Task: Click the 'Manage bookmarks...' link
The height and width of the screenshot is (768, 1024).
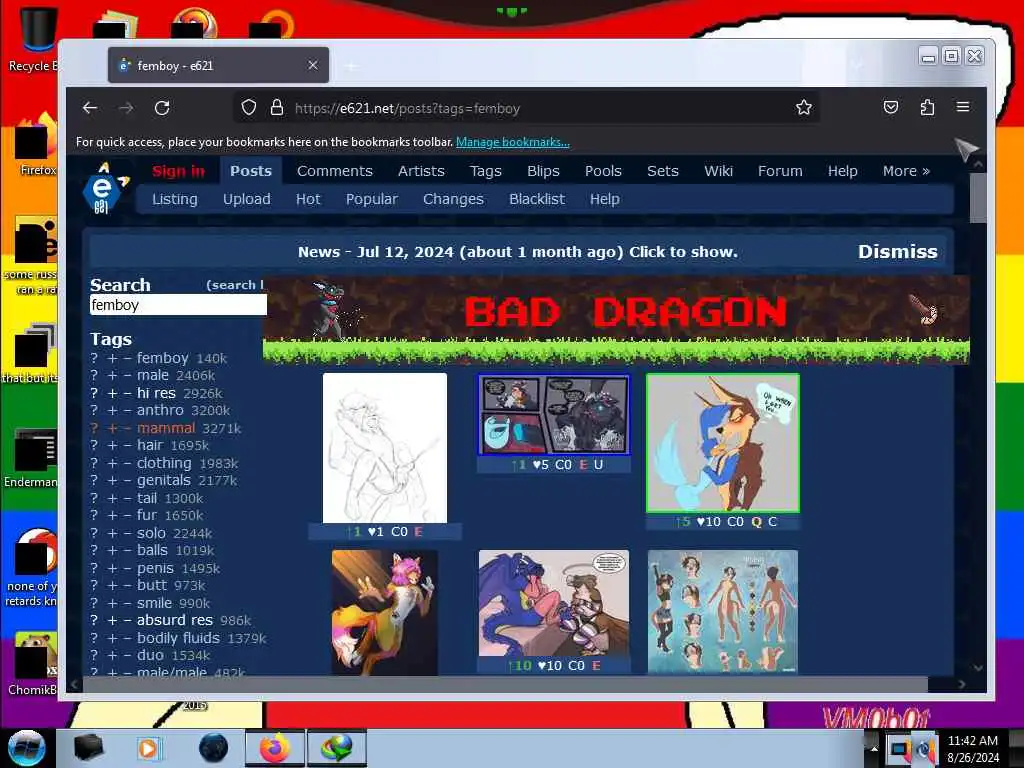Action: click(x=513, y=142)
